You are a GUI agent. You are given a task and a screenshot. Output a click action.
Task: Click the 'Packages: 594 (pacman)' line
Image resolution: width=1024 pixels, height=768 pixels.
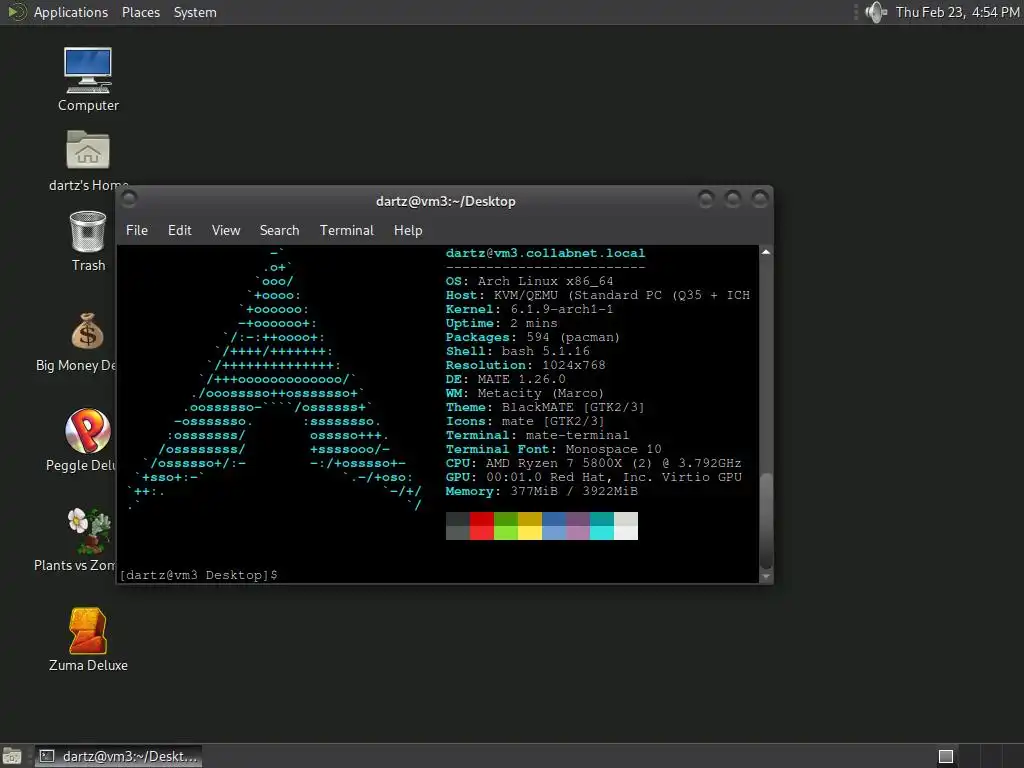point(533,337)
